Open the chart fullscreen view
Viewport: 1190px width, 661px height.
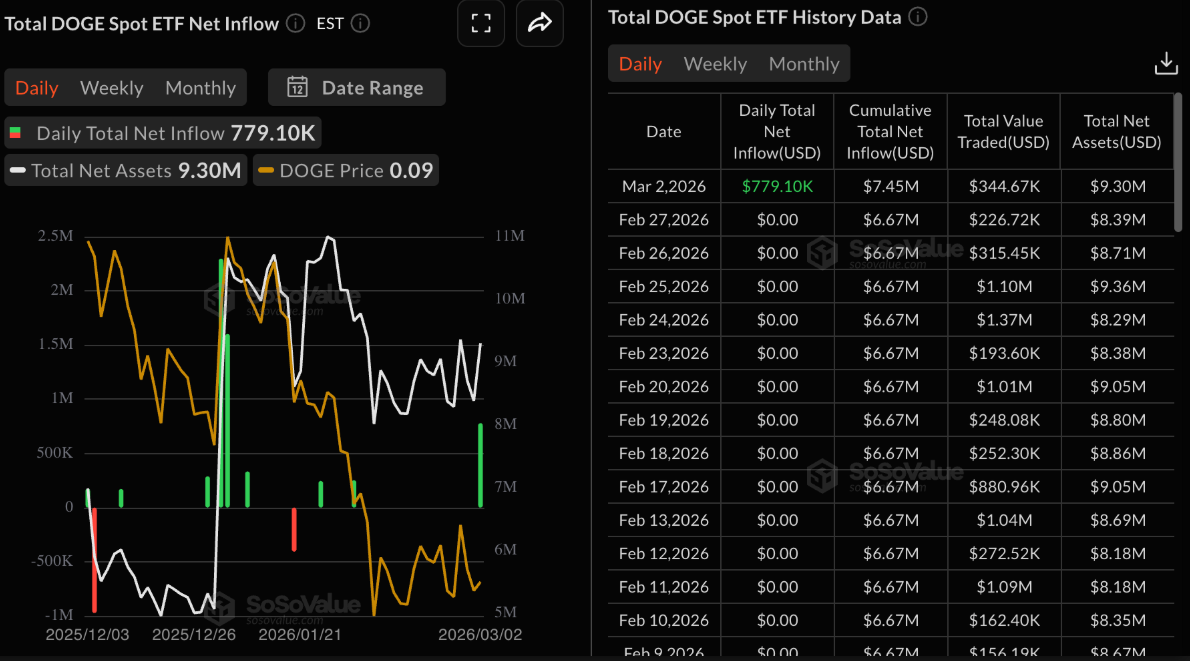point(481,23)
